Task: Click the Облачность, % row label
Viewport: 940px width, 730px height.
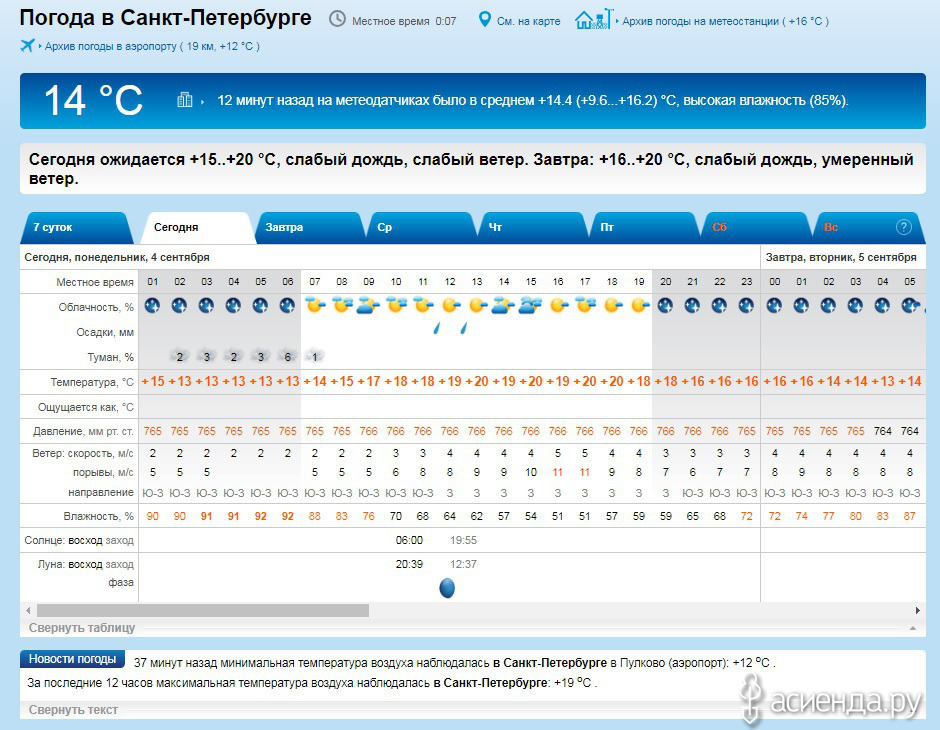Action: (x=96, y=307)
